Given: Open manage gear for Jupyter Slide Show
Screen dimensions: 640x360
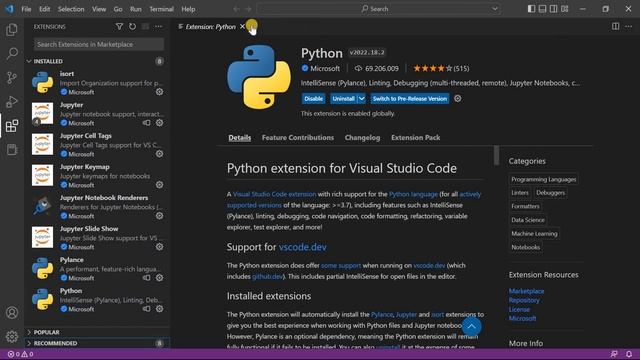Looking at the screenshot, I should click(x=160, y=247).
